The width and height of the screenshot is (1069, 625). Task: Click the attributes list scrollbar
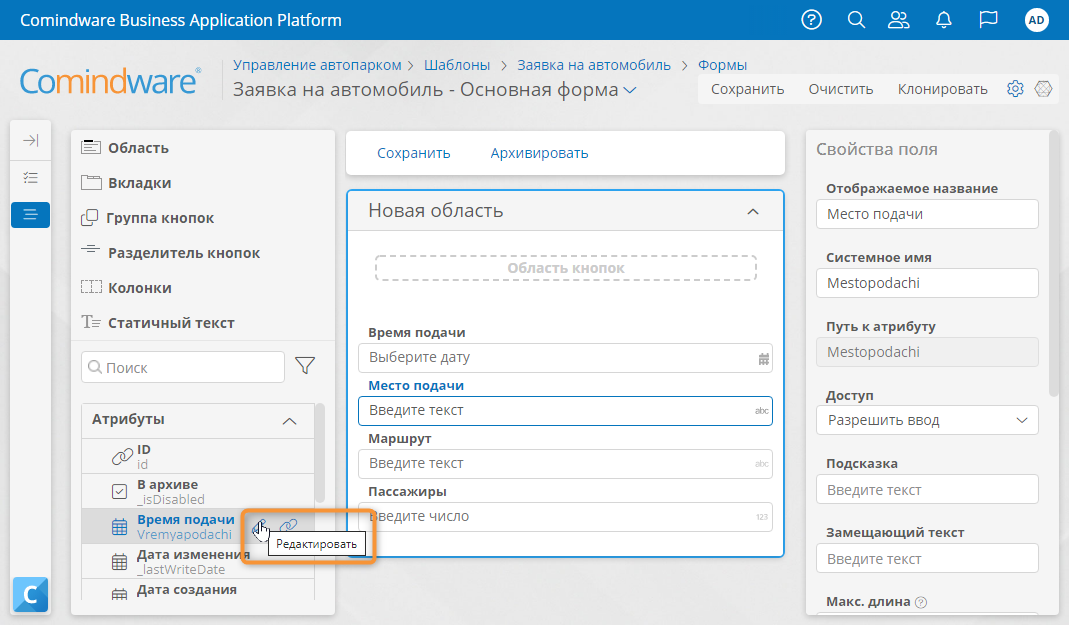320,453
